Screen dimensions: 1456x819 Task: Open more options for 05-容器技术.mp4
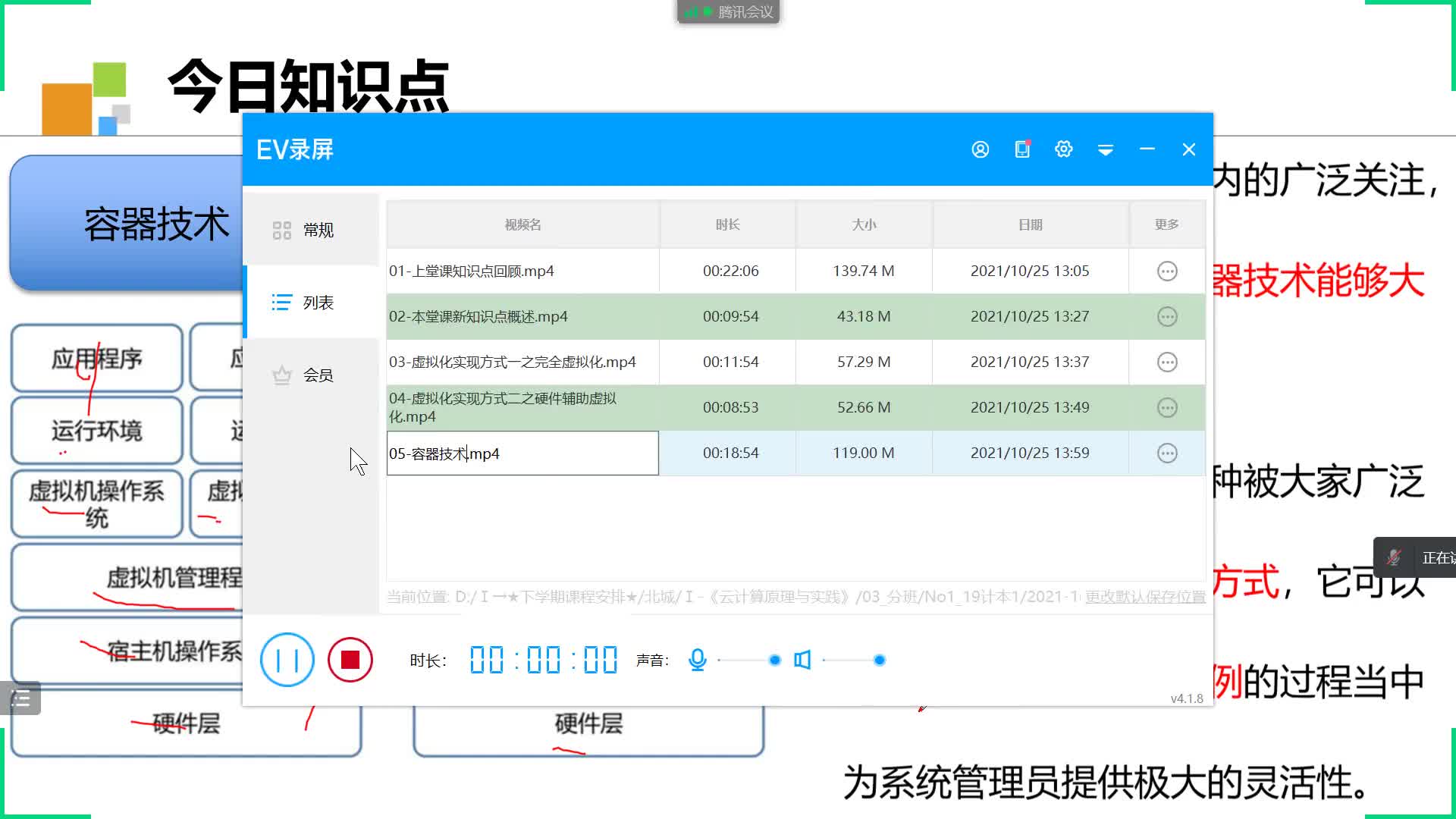coord(1167,453)
